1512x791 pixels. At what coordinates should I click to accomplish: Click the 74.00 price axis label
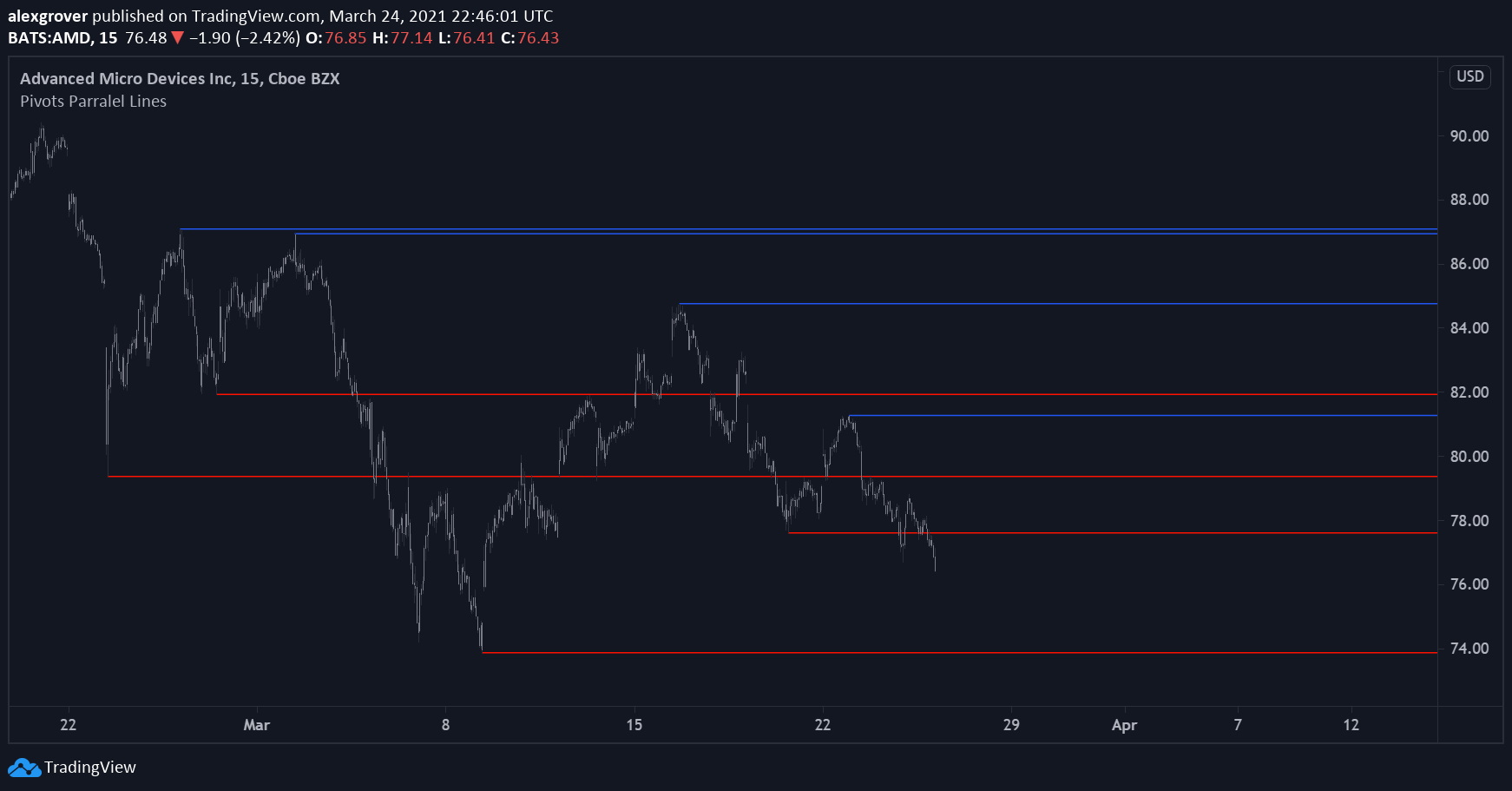pos(1469,649)
